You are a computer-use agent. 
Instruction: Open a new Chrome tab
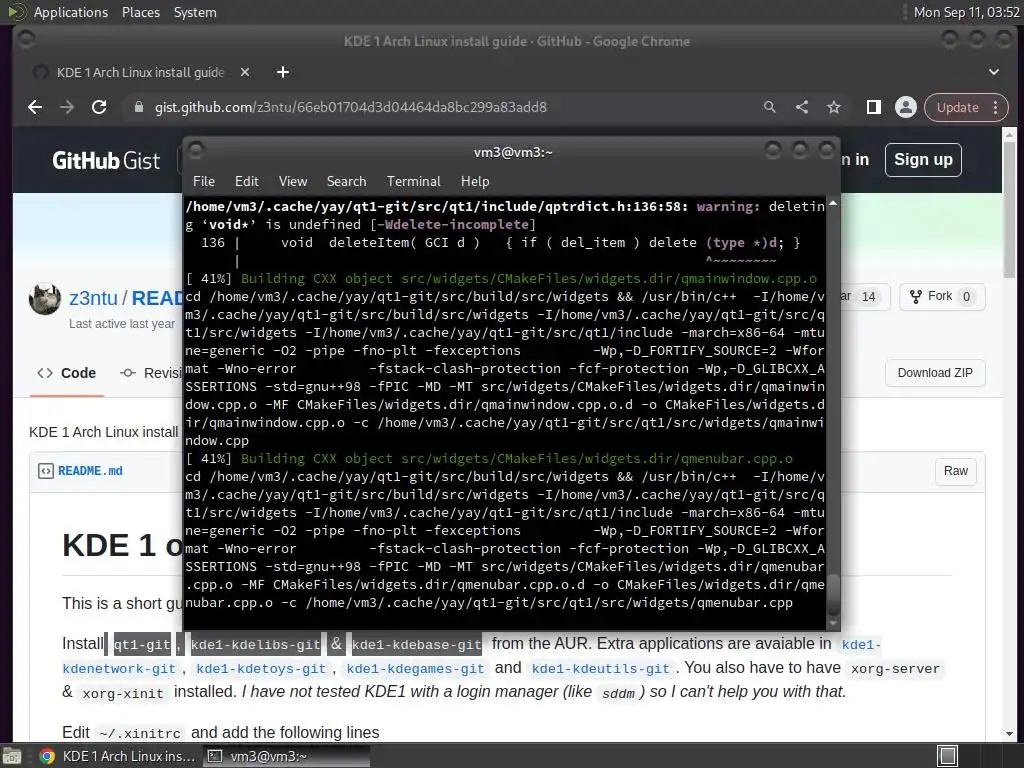pos(283,72)
